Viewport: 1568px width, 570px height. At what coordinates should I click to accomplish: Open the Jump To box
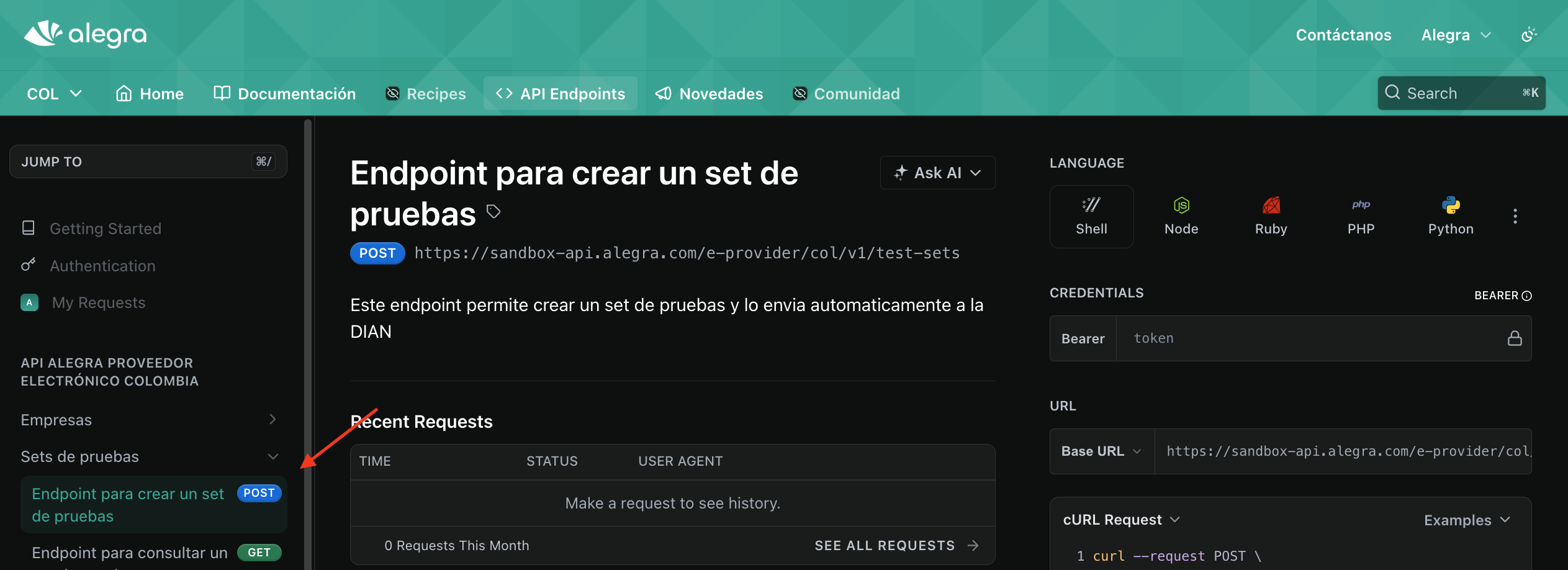pyautogui.click(x=148, y=161)
